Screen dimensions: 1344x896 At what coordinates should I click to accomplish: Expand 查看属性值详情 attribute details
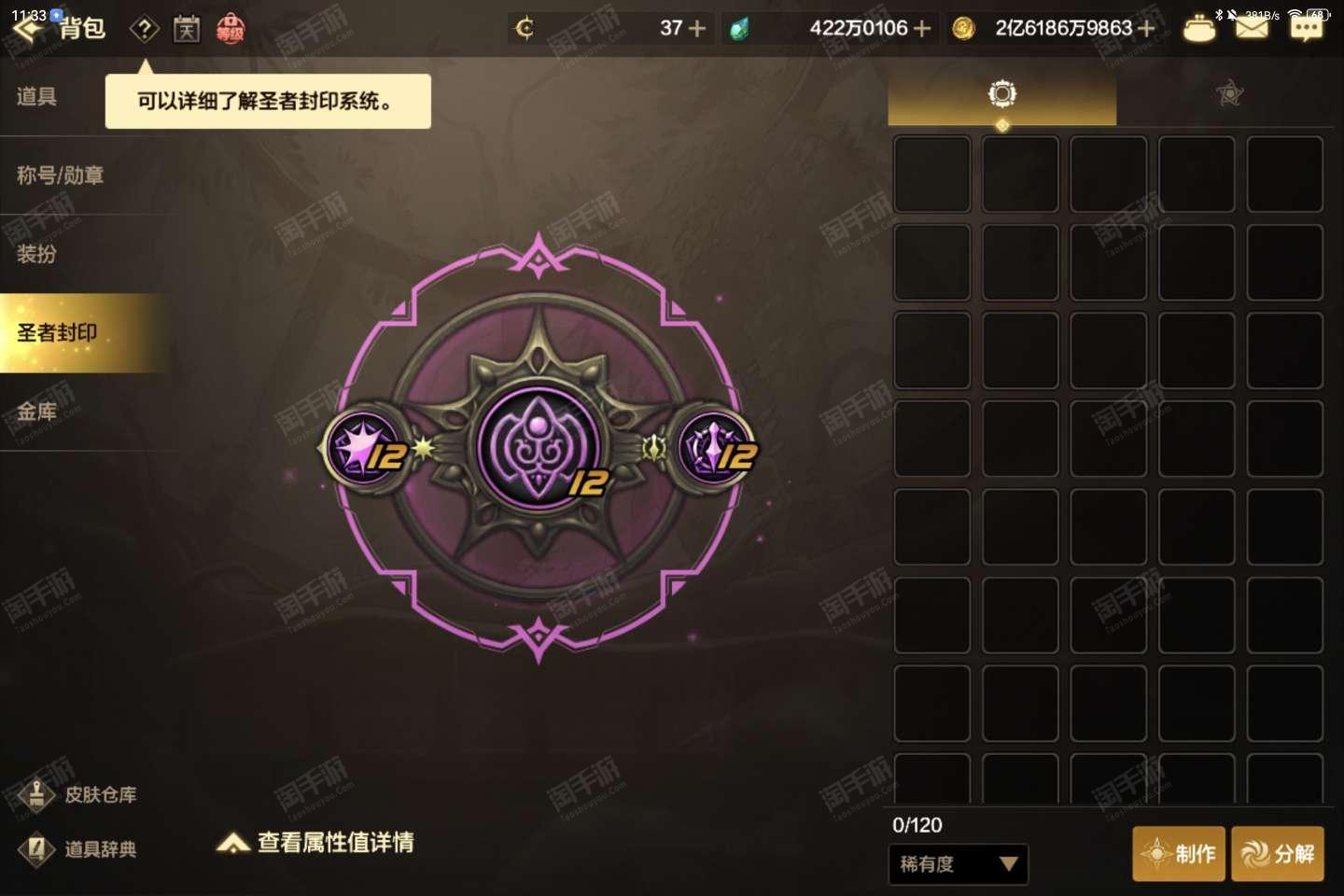pyautogui.click(x=315, y=843)
